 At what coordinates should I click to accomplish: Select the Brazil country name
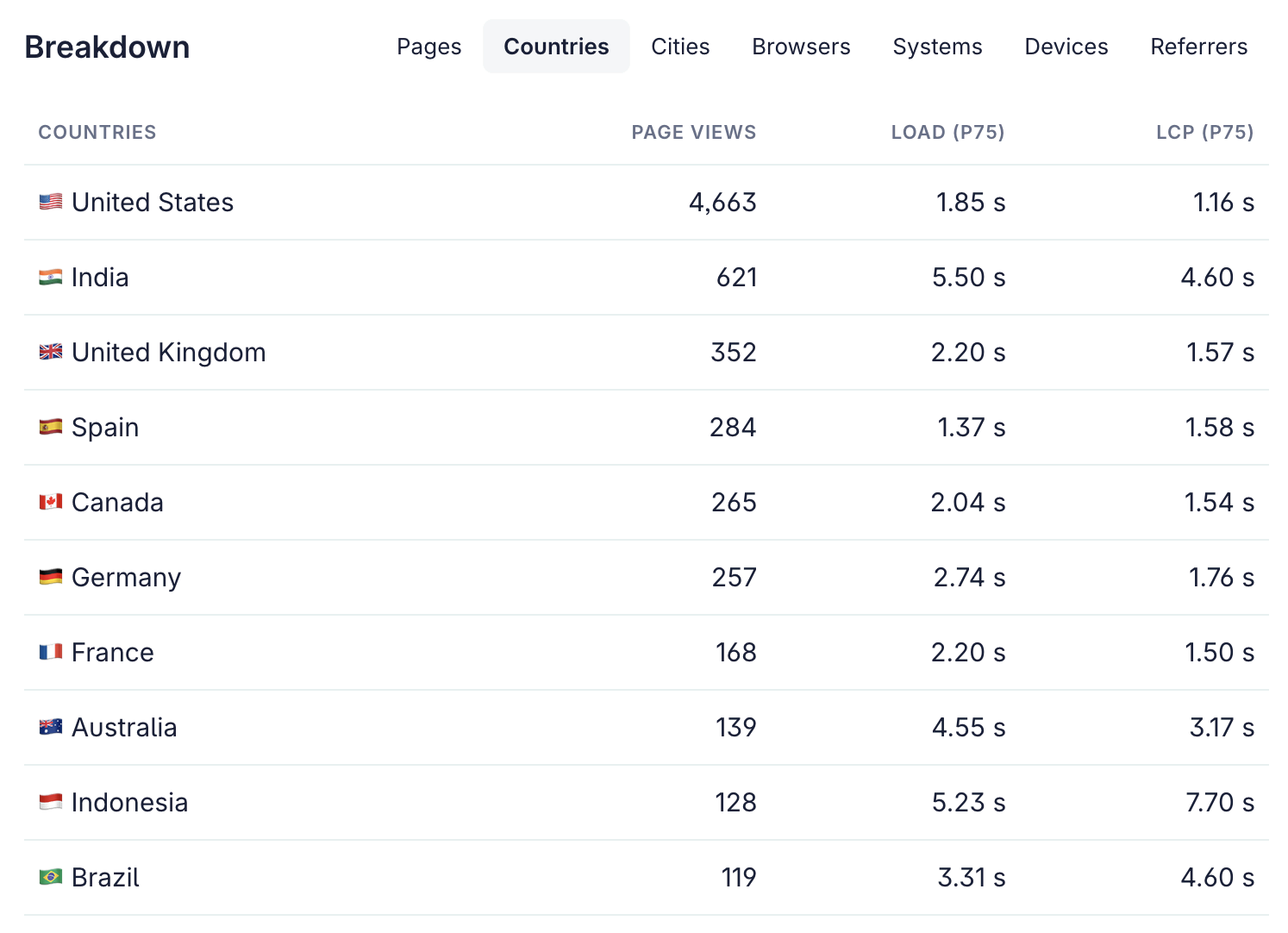tap(105, 877)
